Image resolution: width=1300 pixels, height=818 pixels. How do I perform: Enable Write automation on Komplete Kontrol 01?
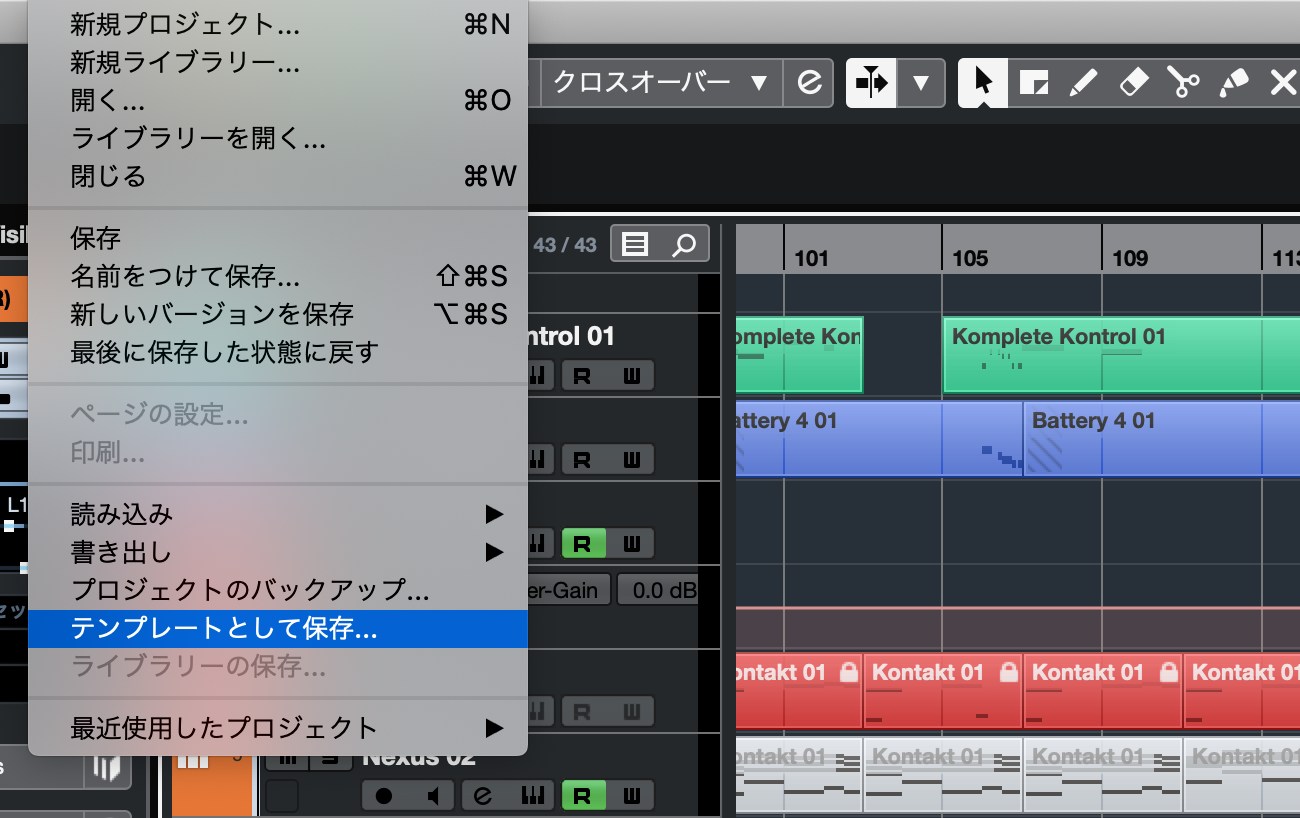point(632,376)
